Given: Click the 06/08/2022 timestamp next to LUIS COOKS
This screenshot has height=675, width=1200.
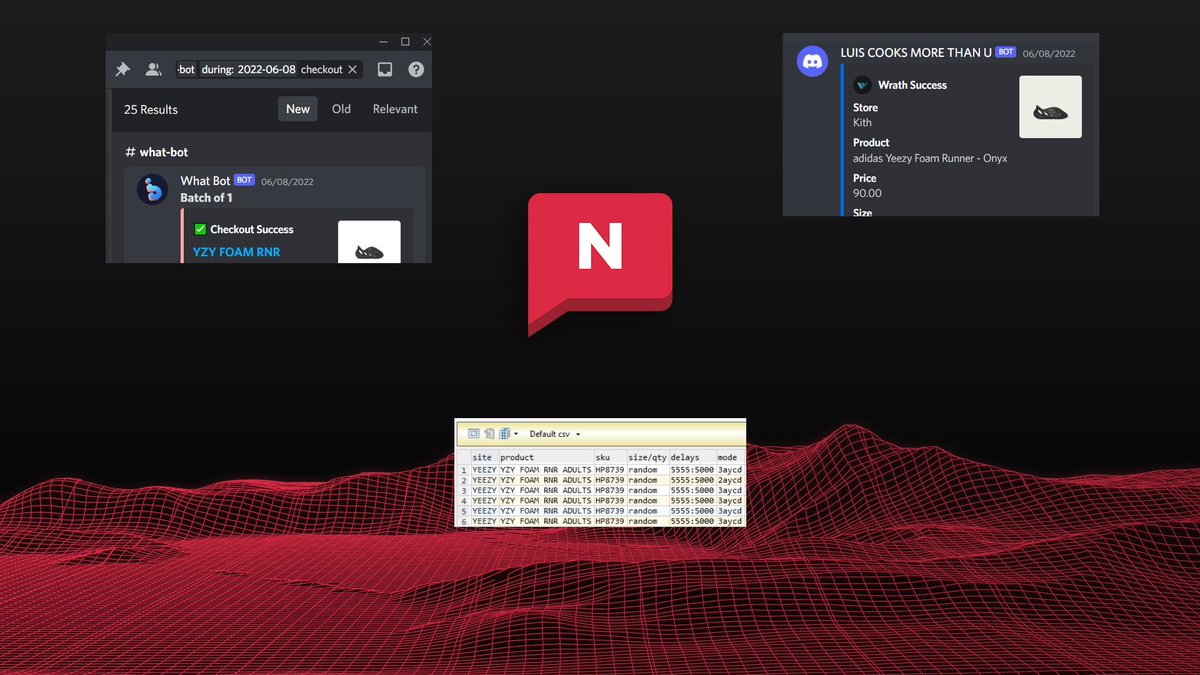Looking at the screenshot, I should pos(1049,53).
